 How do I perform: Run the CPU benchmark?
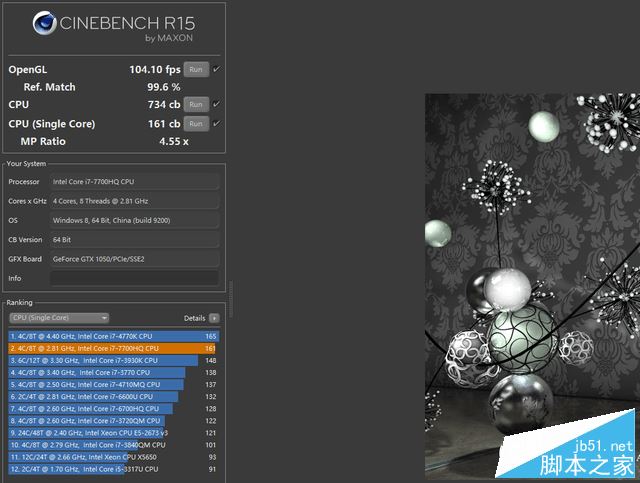pos(196,105)
